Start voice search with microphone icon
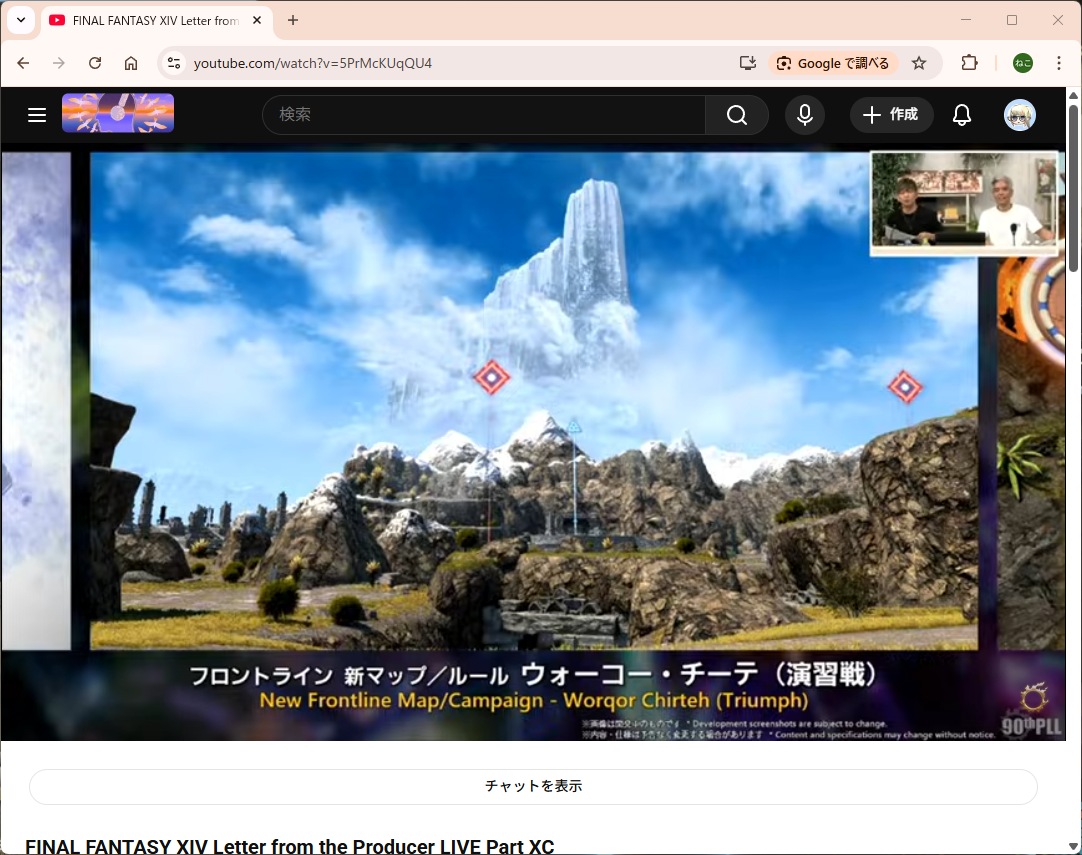This screenshot has width=1082, height=855. click(x=805, y=115)
